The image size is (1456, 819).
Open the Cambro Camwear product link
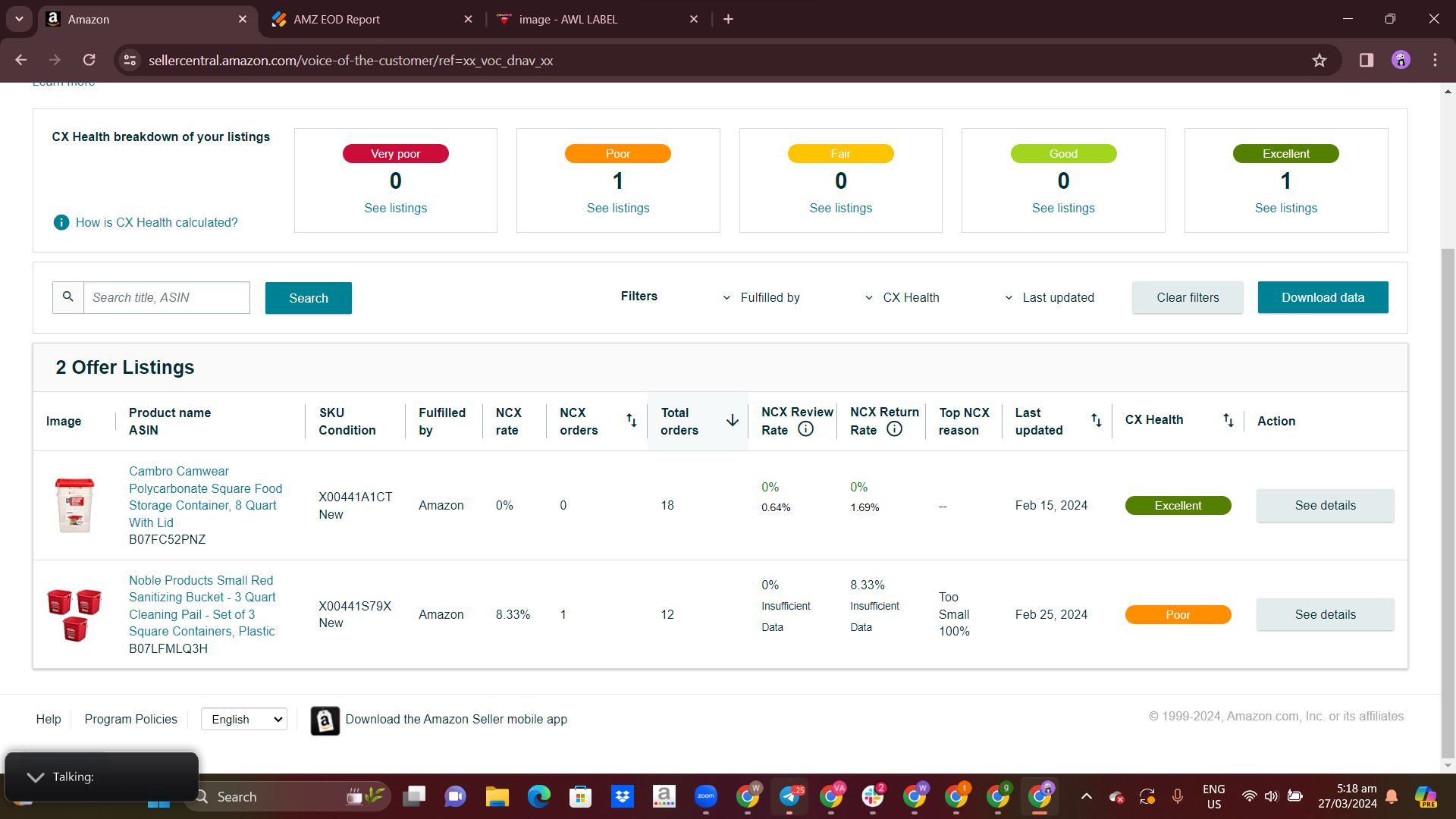click(206, 497)
